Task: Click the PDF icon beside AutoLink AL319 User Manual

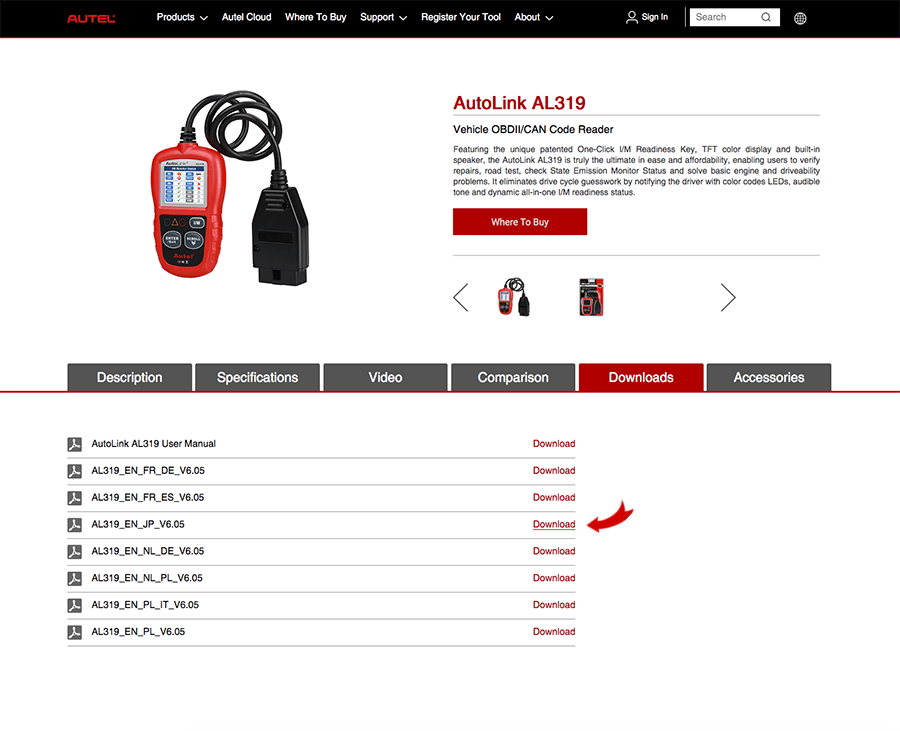Action: [74, 444]
